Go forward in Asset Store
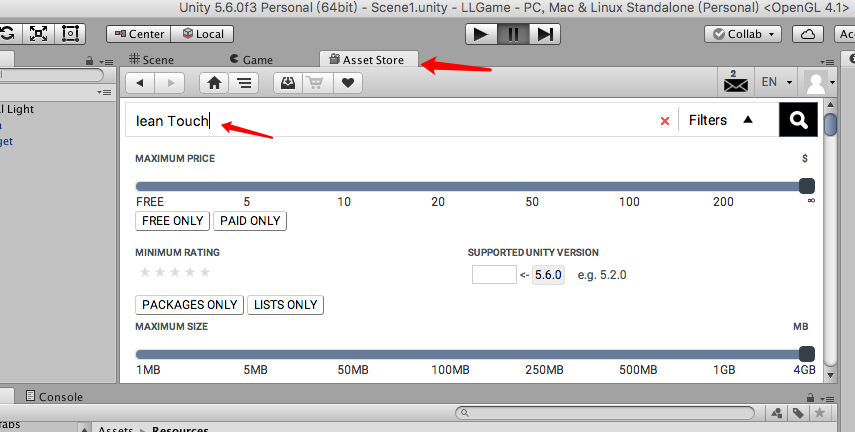Viewport: 855px width, 432px height. pos(170,83)
